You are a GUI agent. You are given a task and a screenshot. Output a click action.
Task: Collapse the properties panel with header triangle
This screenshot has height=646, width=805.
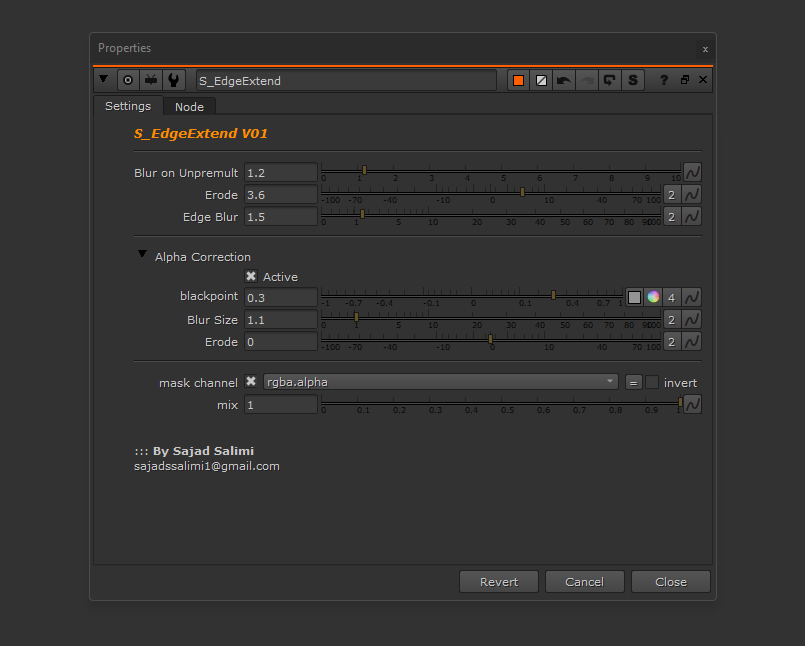104,80
